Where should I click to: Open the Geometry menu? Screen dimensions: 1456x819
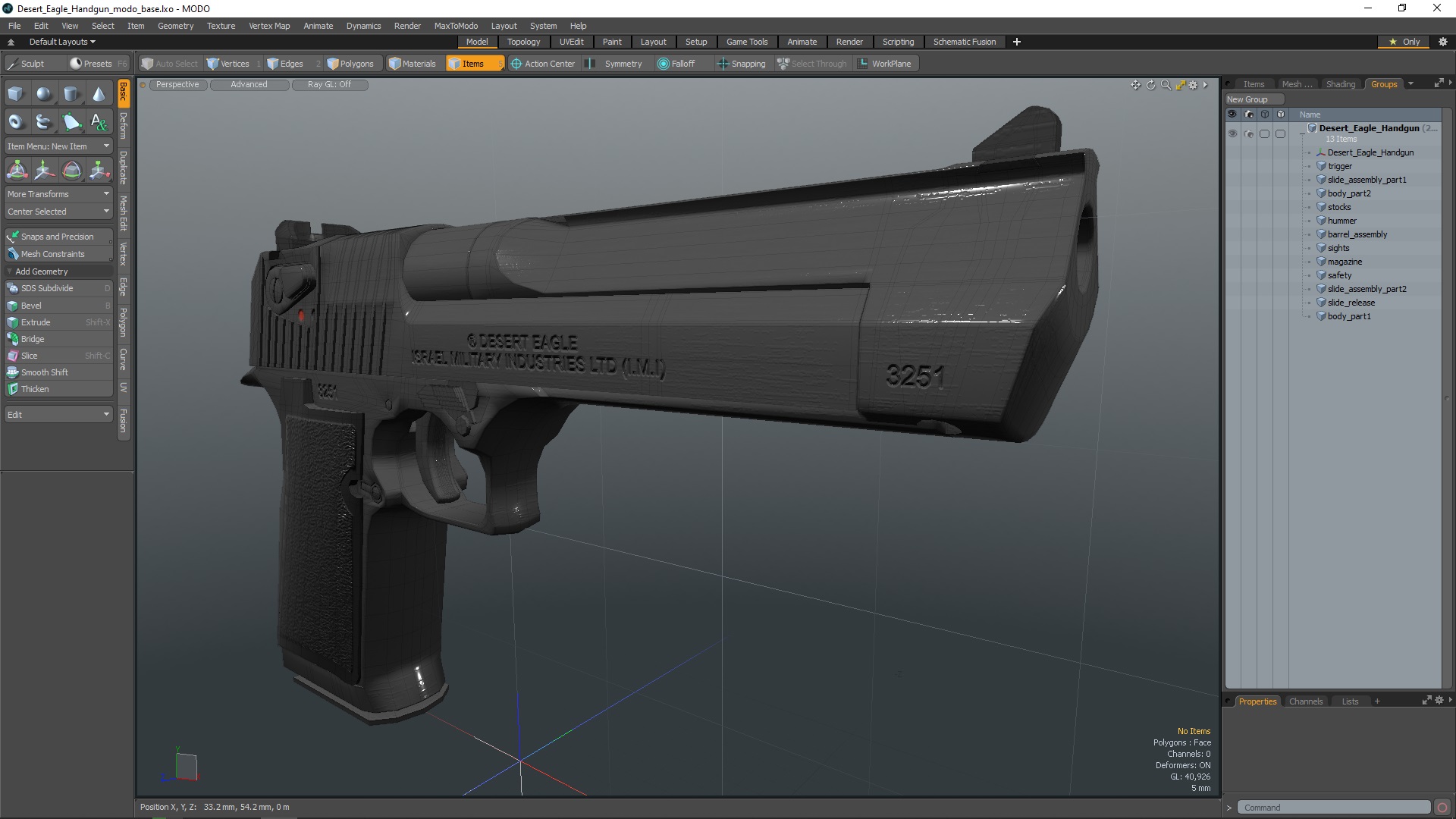pyautogui.click(x=175, y=26)
